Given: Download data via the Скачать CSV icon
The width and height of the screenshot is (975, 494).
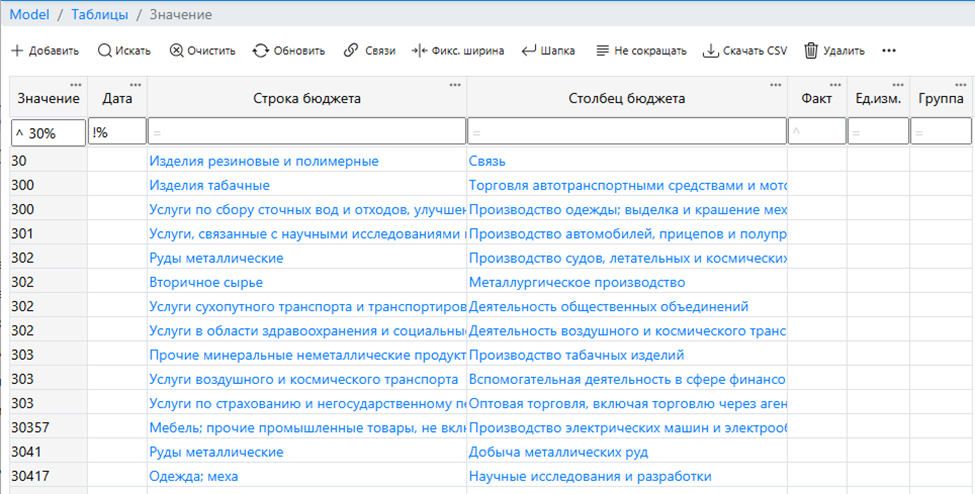Looking at the screenshot, I should coord(710,51).
